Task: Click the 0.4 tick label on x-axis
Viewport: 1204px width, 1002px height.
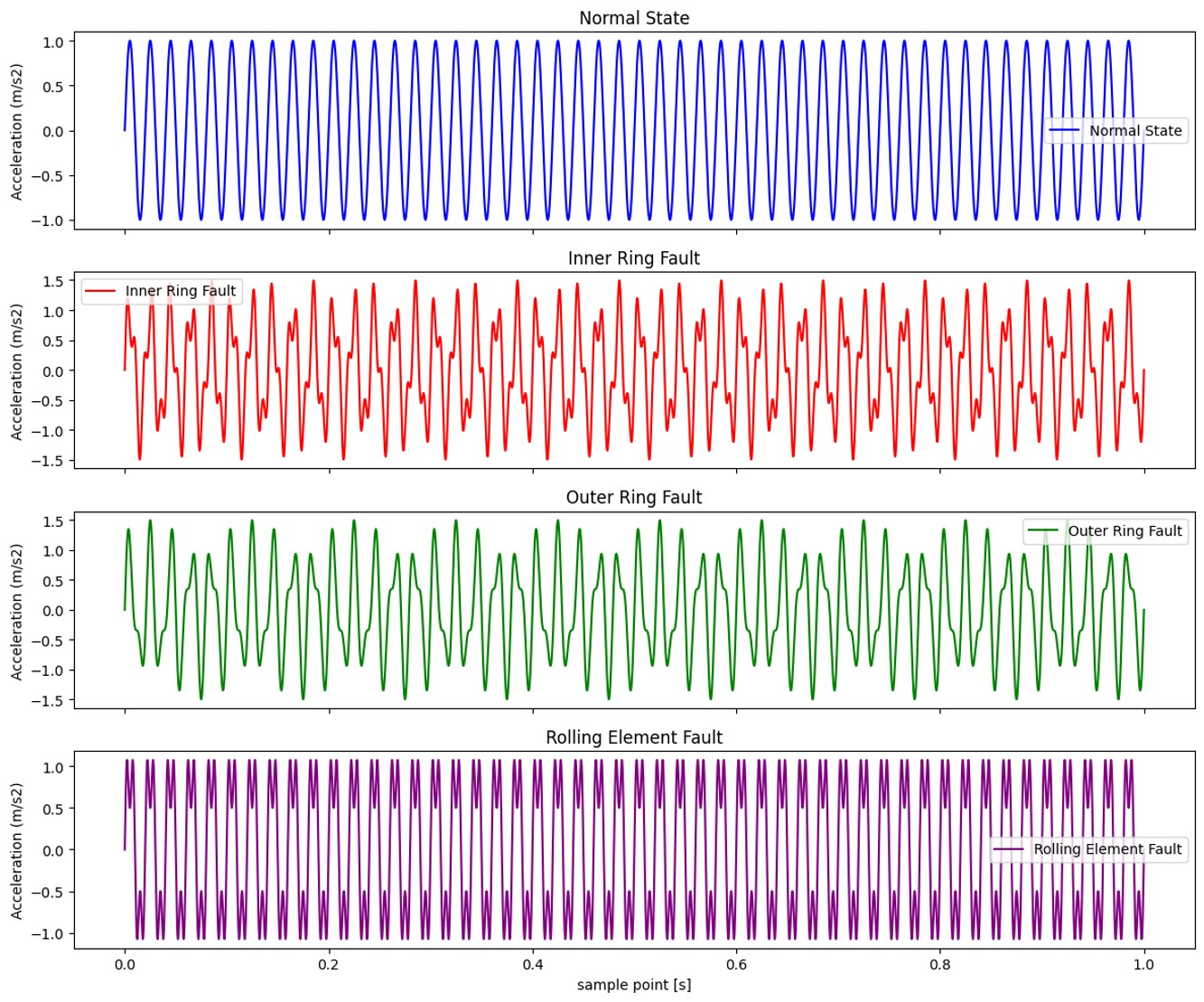Action: click(x=532, y=964)
